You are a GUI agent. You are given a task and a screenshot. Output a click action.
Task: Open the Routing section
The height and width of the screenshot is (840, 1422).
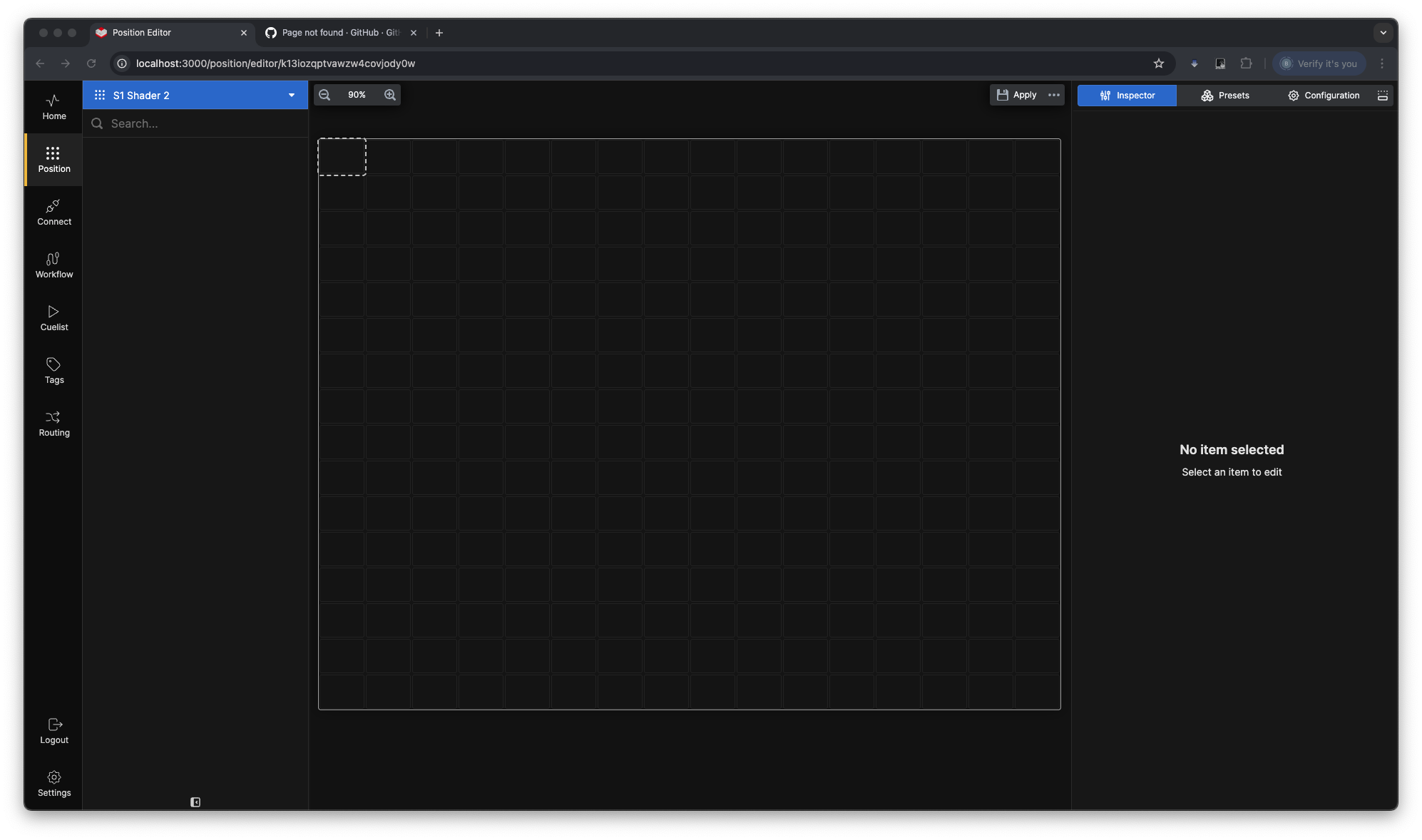coord(53,424)
